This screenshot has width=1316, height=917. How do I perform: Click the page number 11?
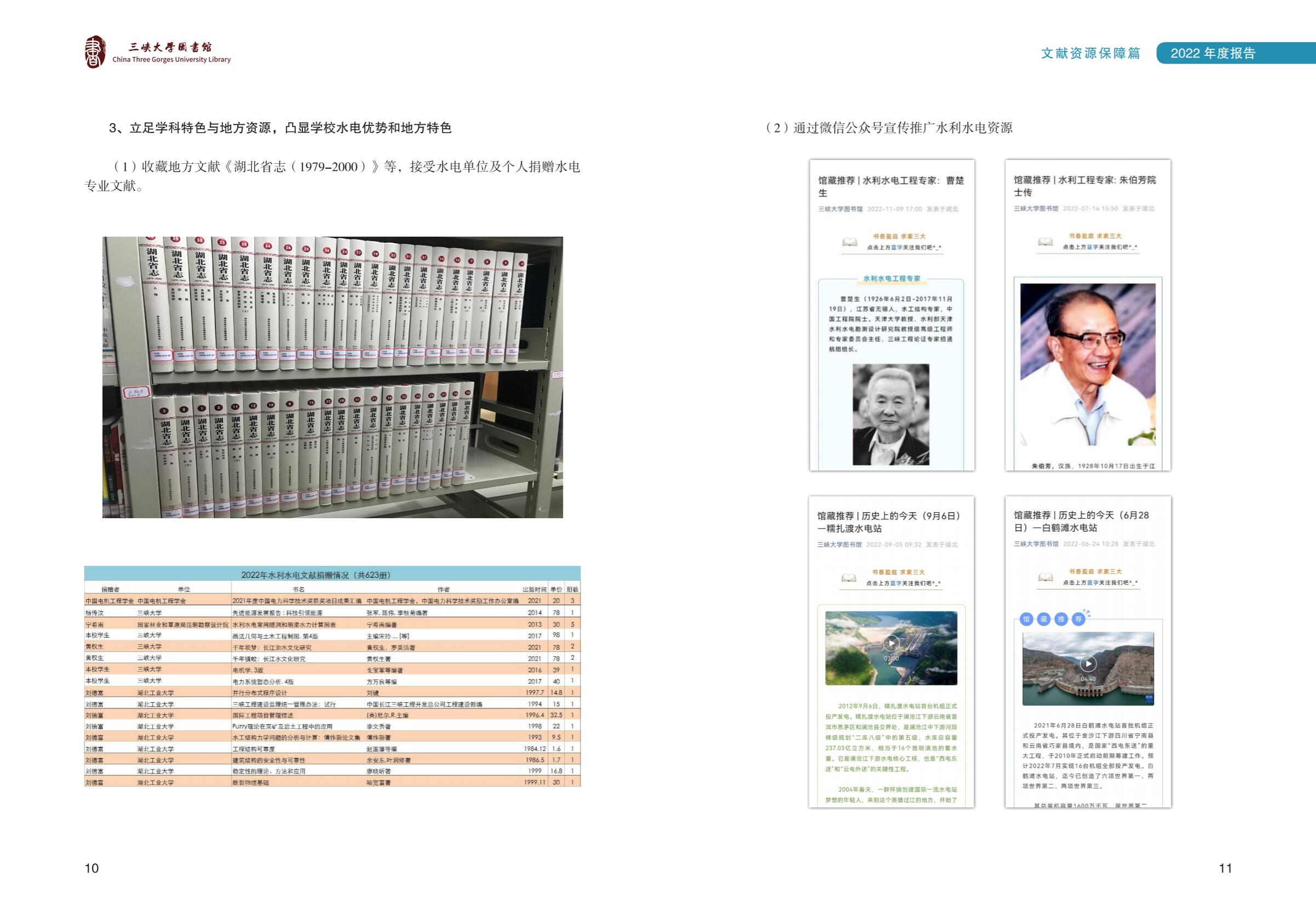coord(1226,868)
